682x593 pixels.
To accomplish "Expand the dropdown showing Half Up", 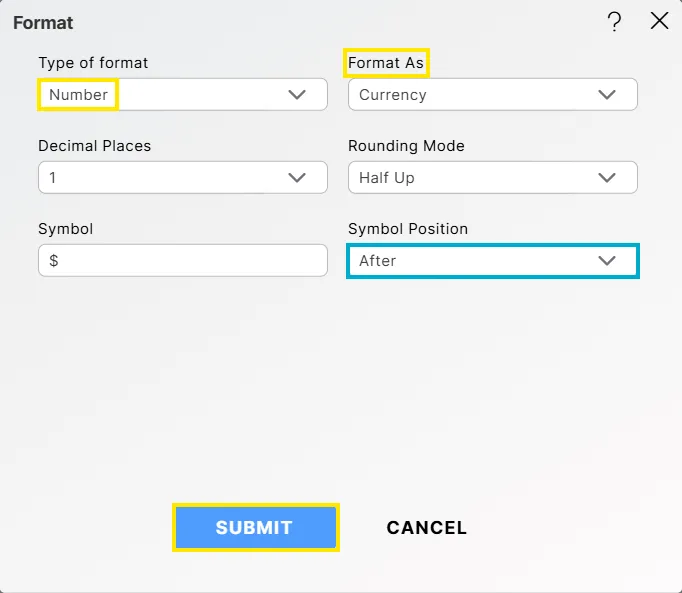I will coord(492,178).
